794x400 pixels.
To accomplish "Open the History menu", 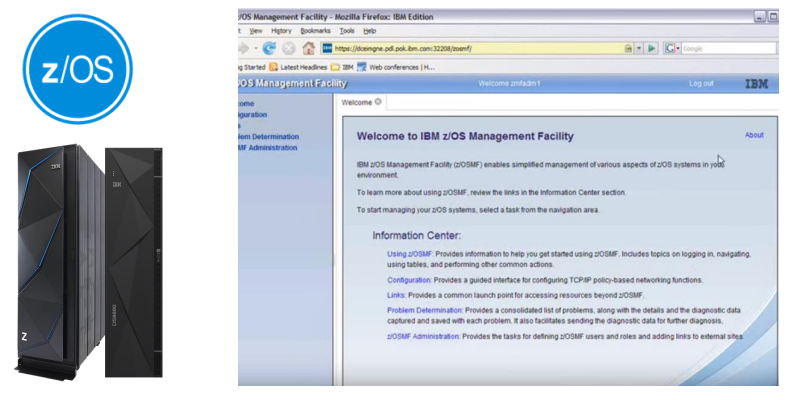I will tap(281, 31).
